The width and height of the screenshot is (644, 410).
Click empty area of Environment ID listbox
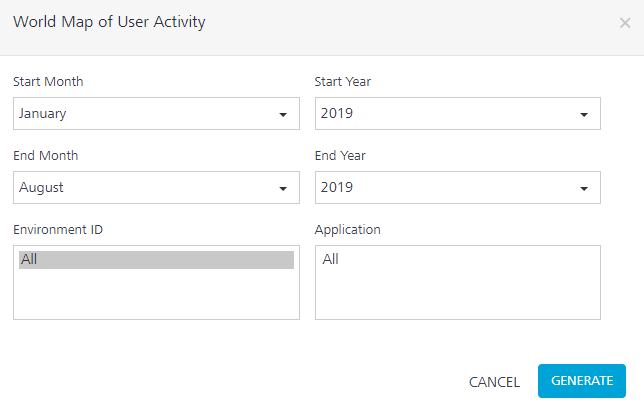point(156,295)
